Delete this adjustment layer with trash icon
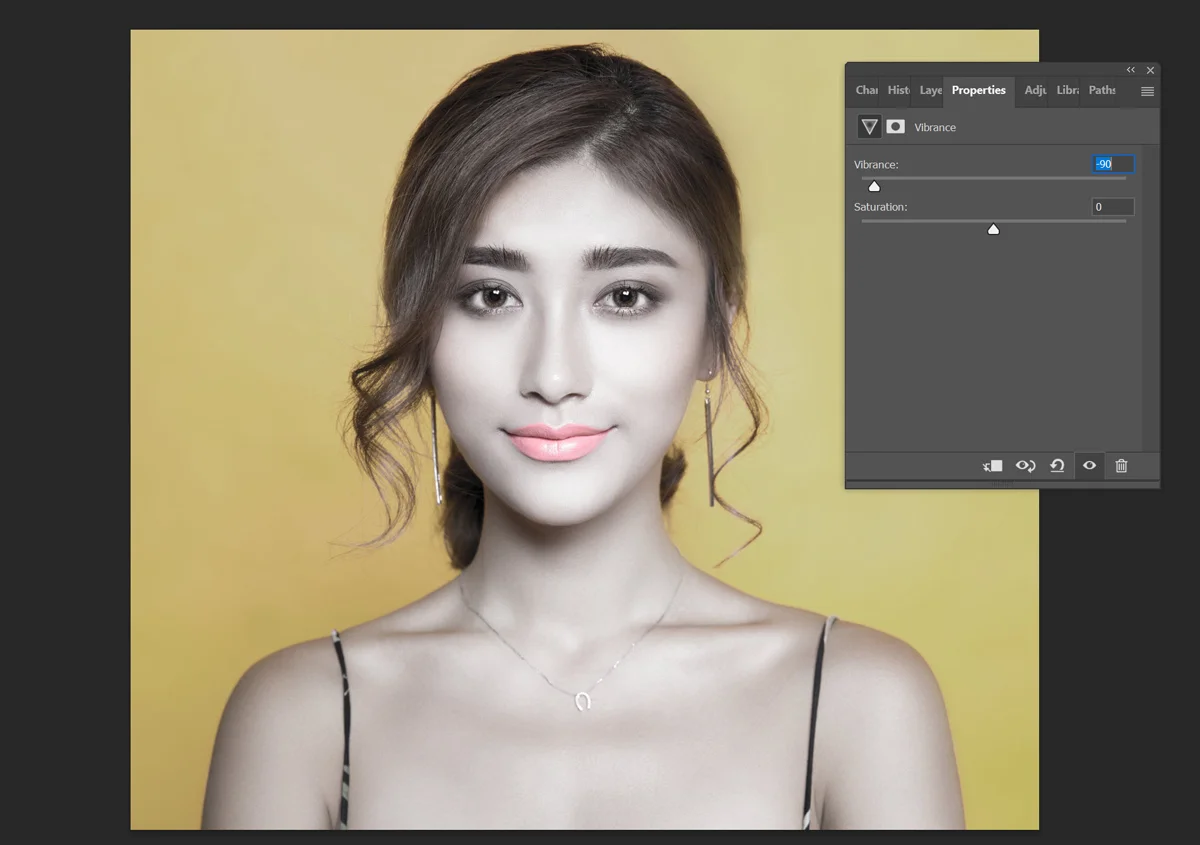This screenshot has width=1200, height=845. click(1121, 466)
